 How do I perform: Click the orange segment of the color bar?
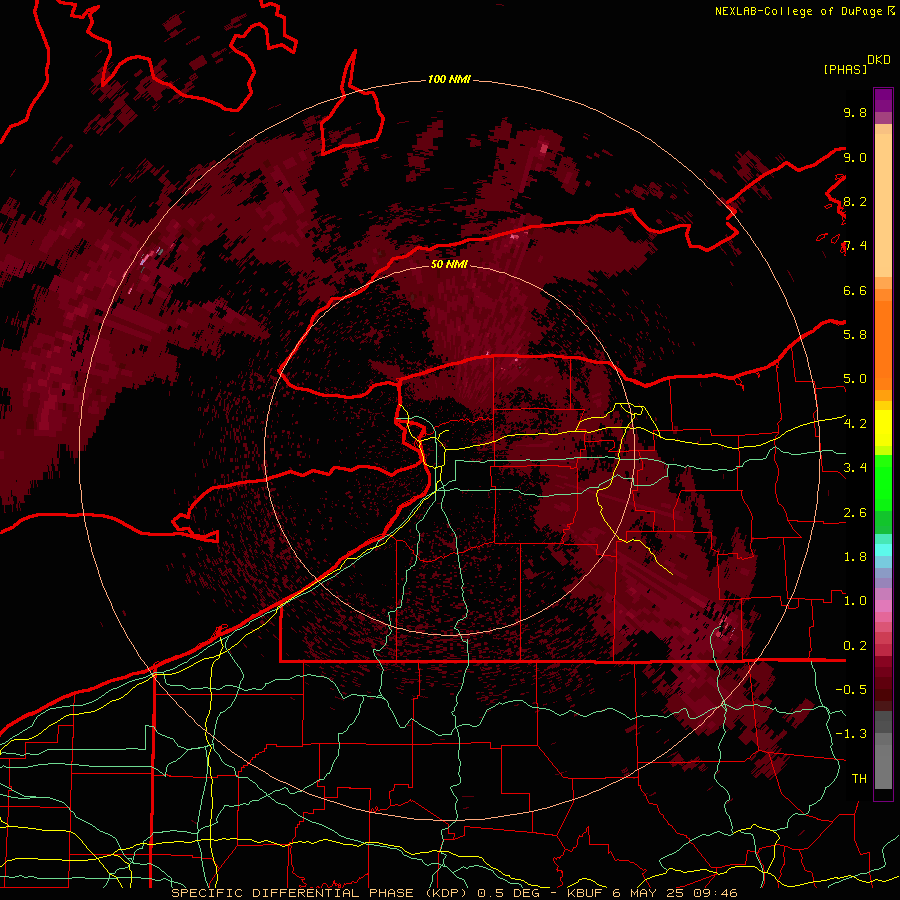coord(883,344)
